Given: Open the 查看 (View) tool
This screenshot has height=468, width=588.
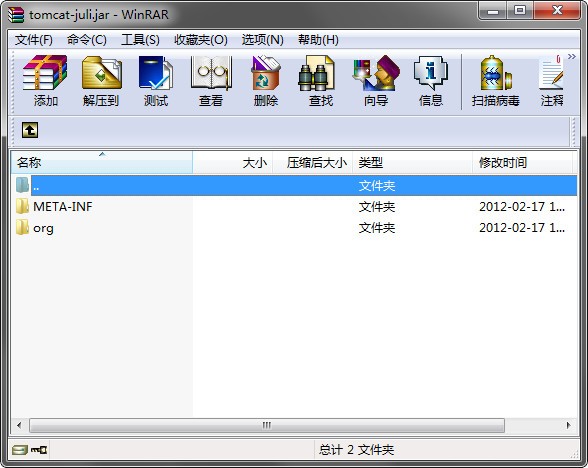Looking at the screenshot, I should [x=211, y=81].
